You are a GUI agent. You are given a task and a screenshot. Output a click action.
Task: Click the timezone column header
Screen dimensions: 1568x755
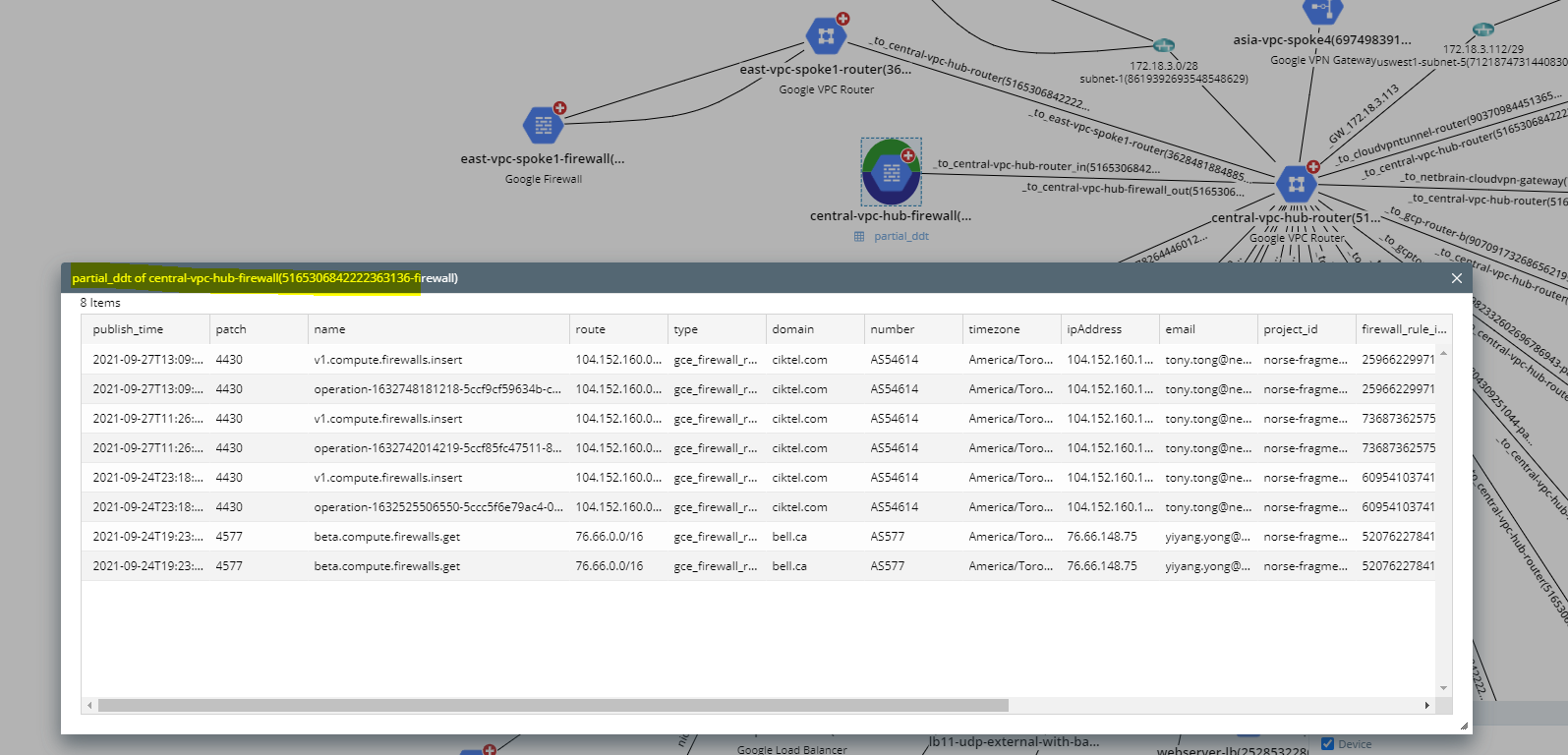(x=1012, y=329)
